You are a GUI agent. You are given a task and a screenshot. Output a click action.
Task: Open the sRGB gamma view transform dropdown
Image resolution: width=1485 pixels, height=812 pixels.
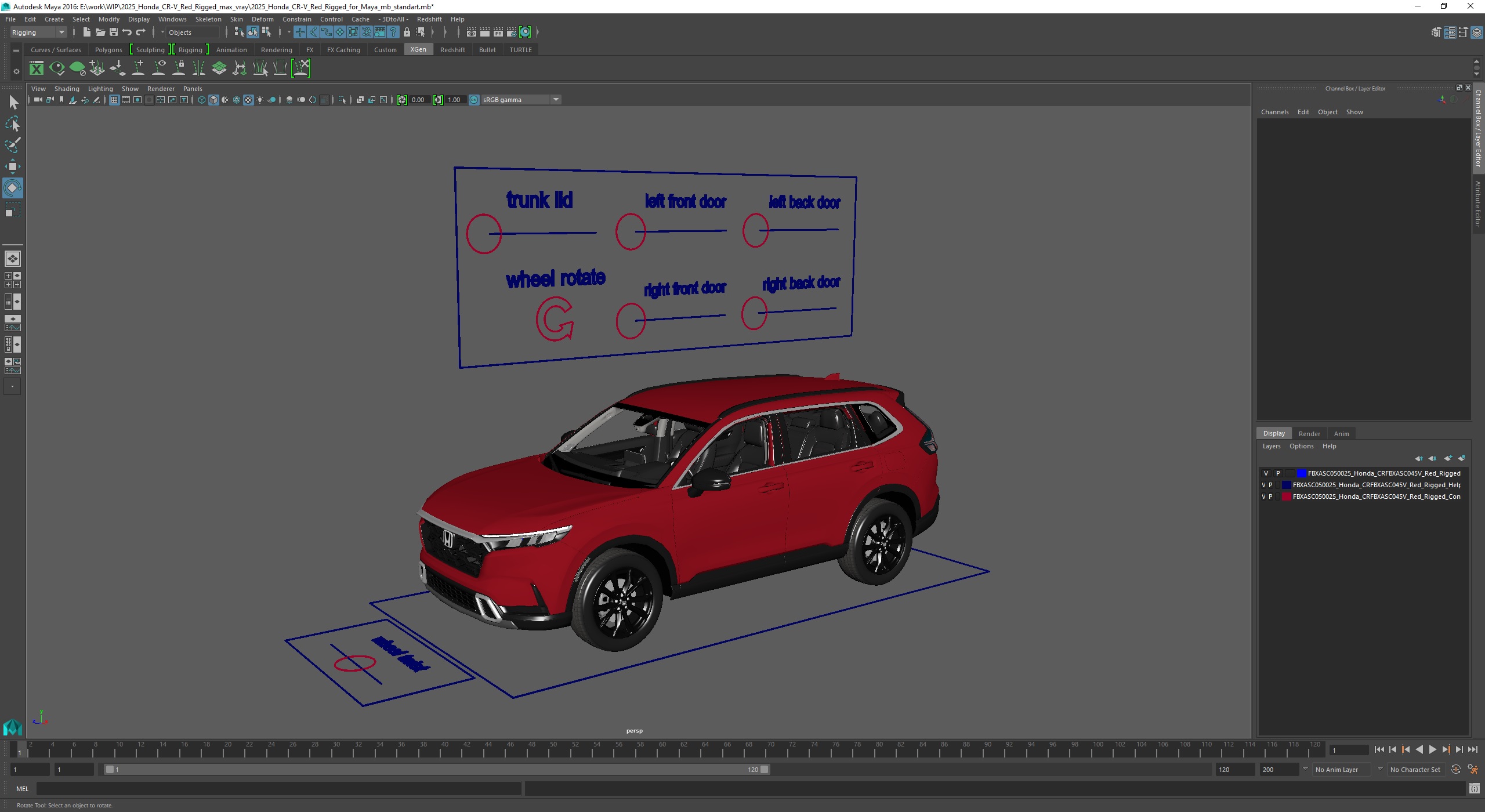tap(520, 100)
